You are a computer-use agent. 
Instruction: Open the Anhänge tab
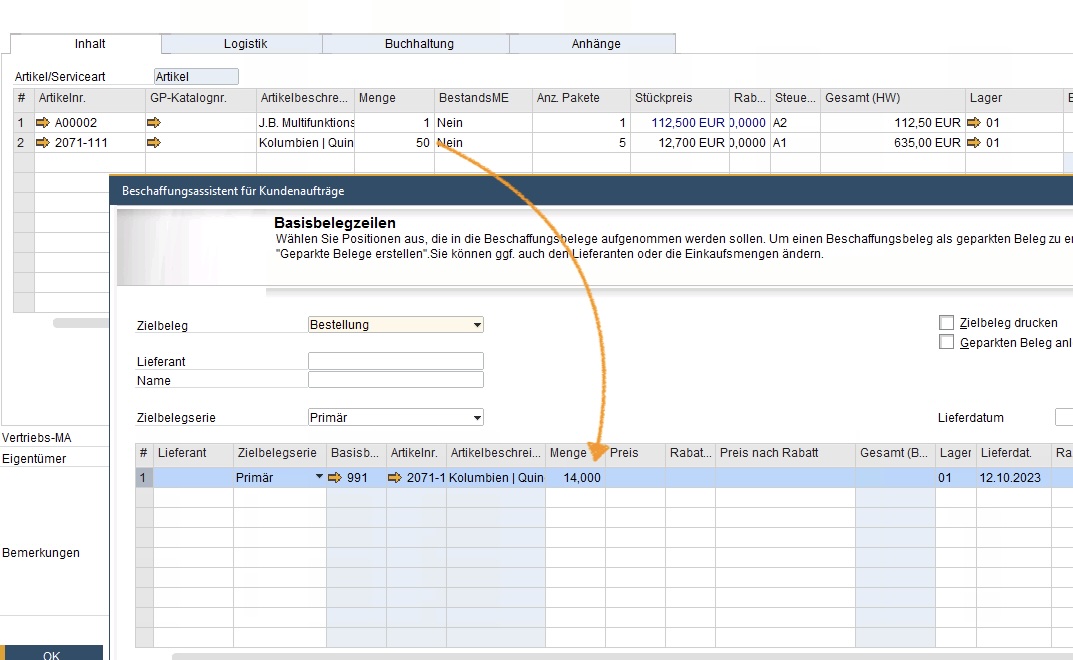pos(596,44)
